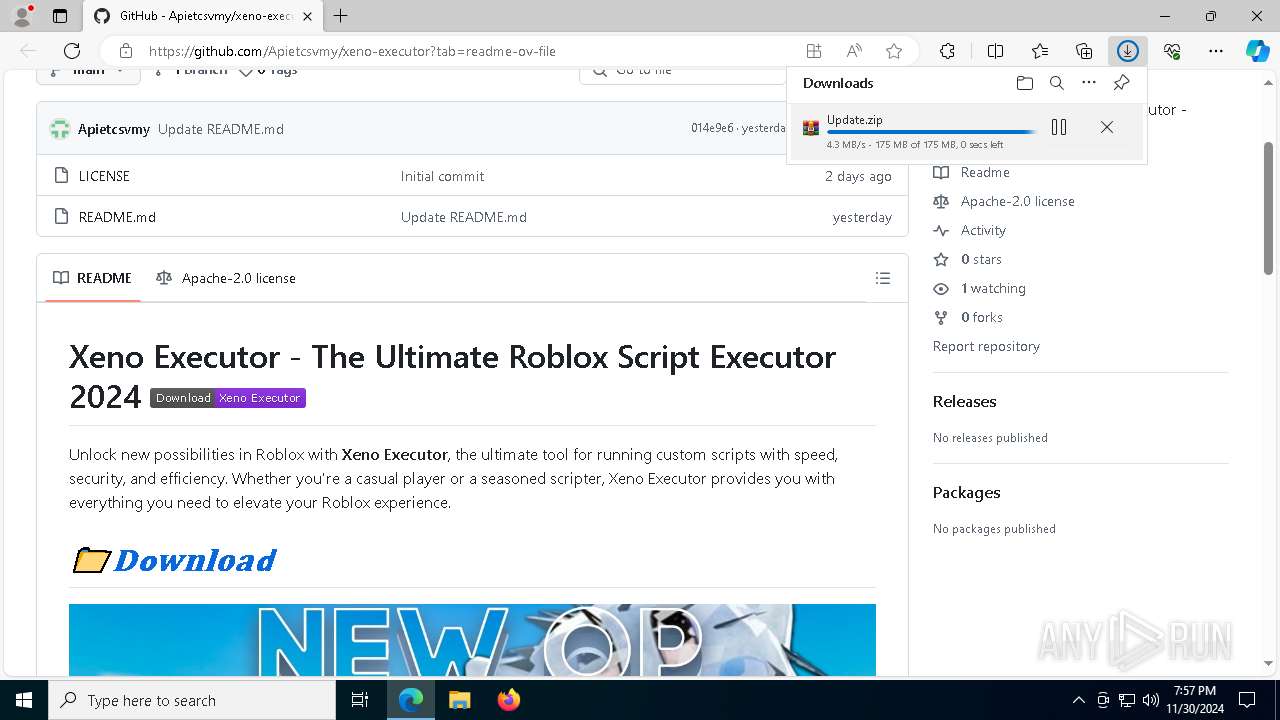Close the GitHub xeno-executor tab
The width and height of the screenshot is (1280, 720).
[307, 16]
